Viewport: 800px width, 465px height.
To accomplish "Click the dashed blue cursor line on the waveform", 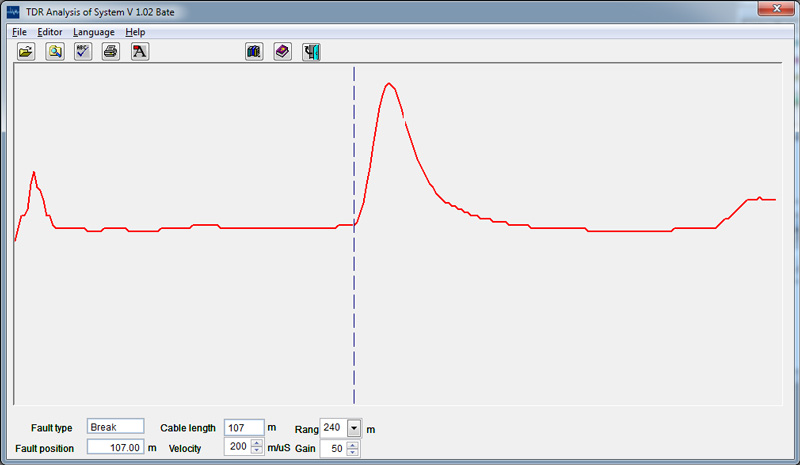I will click(x=354, y=300).
